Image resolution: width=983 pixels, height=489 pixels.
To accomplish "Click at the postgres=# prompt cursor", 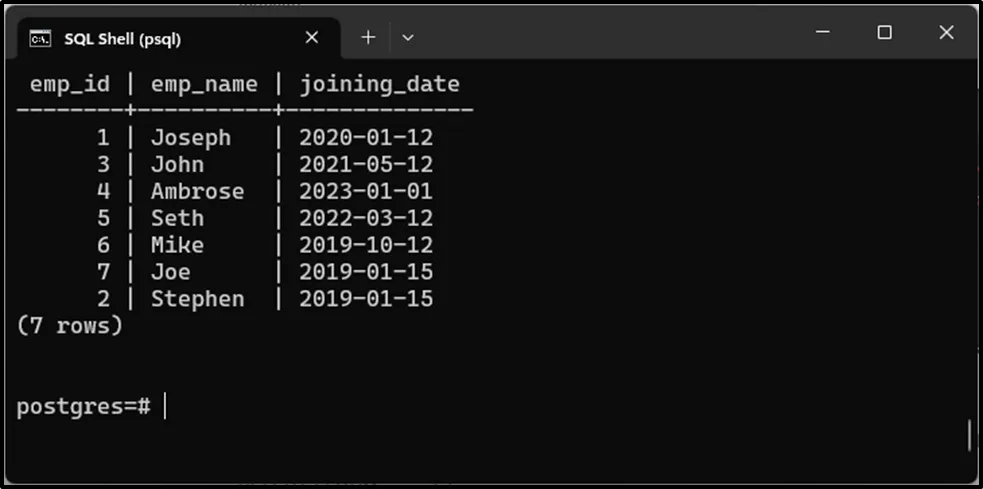I will (164, 406).
